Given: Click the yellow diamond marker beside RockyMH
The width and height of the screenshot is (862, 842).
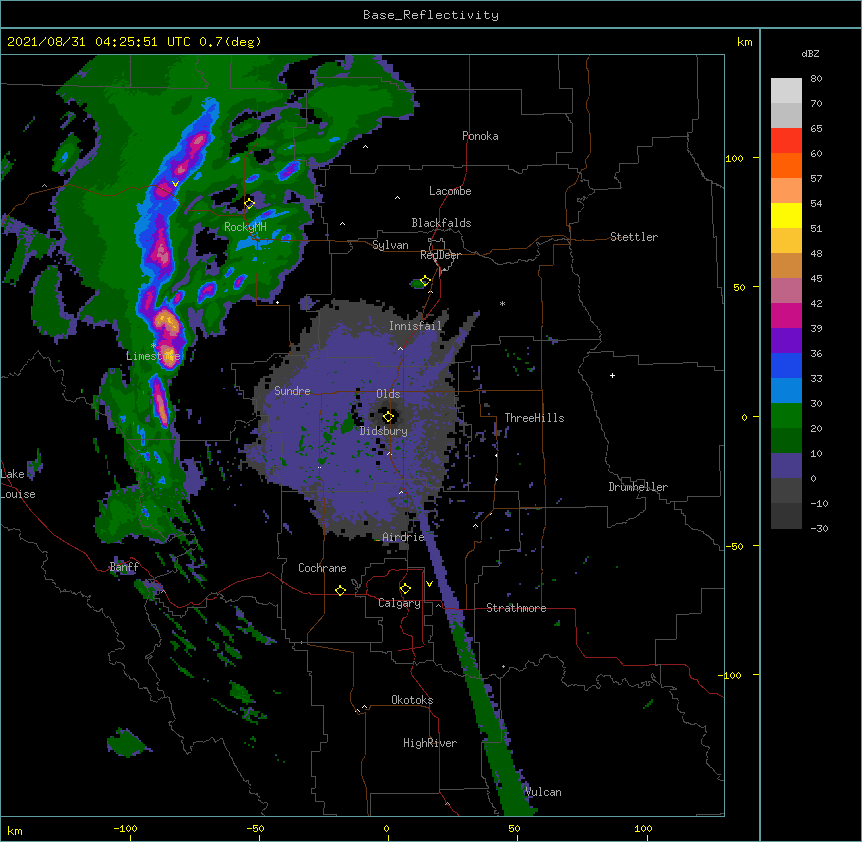Looking at the screenshot, I should coord(249,204).
